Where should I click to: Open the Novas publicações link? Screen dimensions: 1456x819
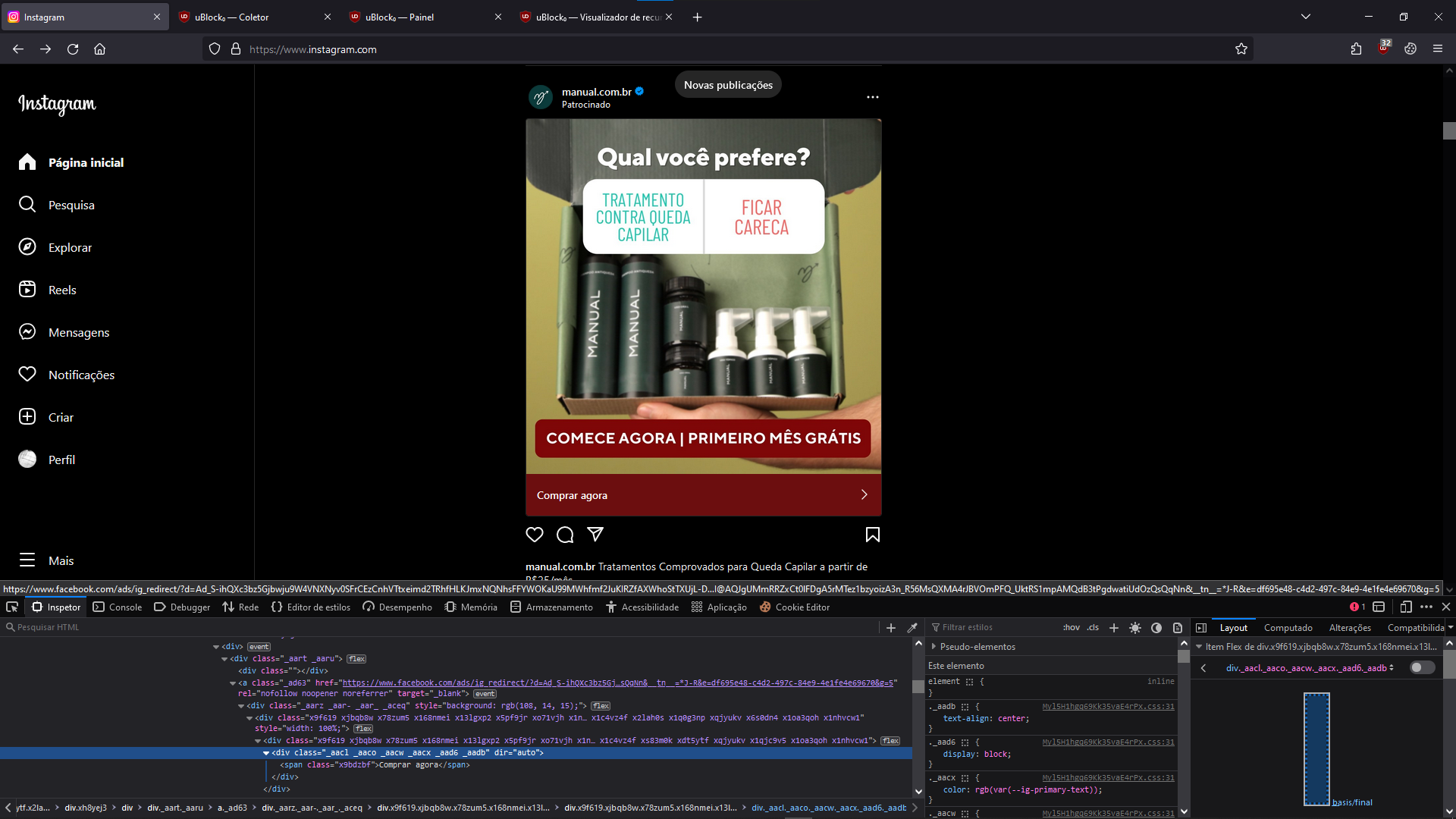point(727,84)
